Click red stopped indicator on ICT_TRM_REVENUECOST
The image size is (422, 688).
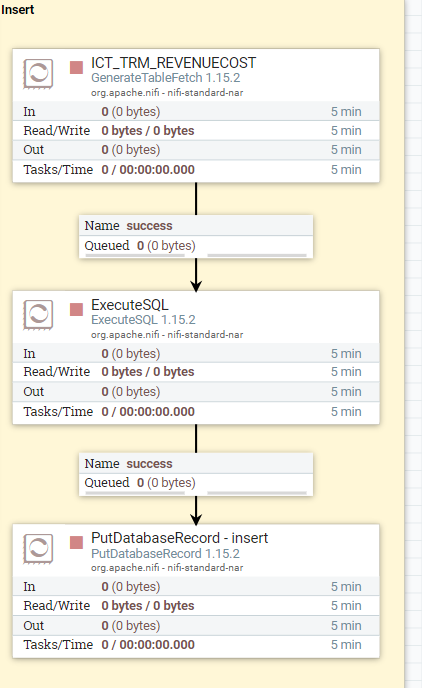click(76, 68)
